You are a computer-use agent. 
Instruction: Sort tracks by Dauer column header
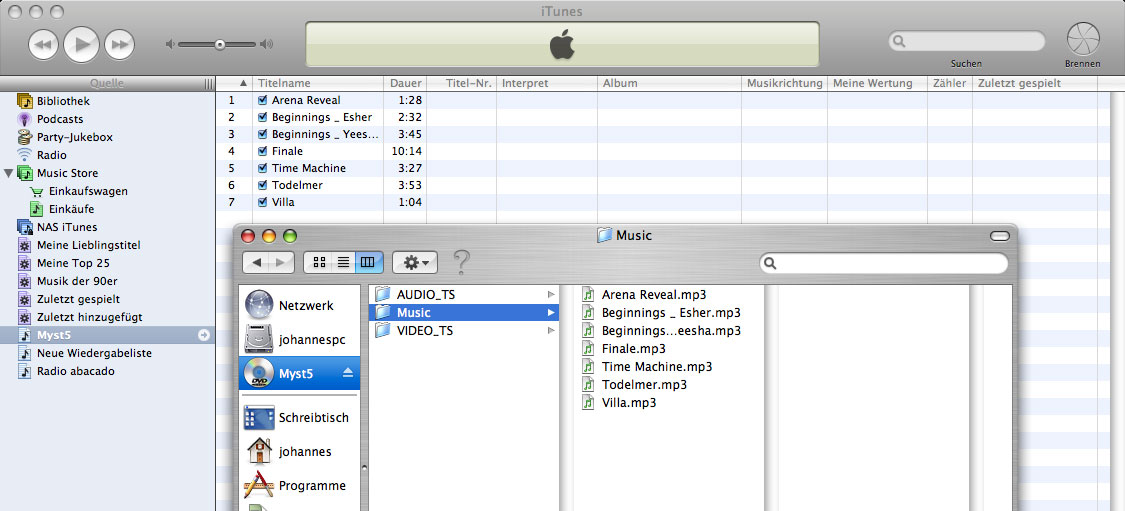point(405,83)
